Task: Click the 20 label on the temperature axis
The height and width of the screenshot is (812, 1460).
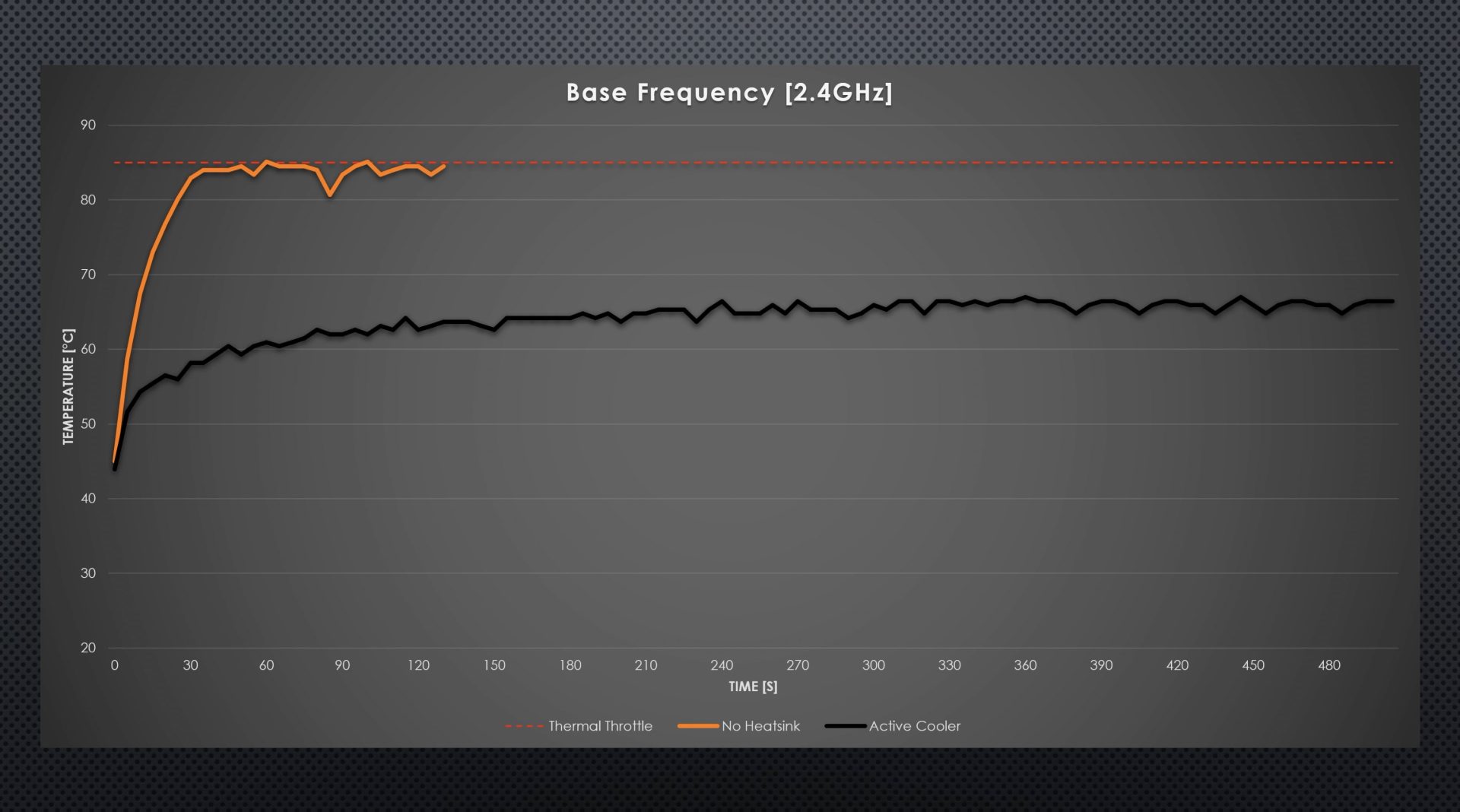Action: pos(88,648)
